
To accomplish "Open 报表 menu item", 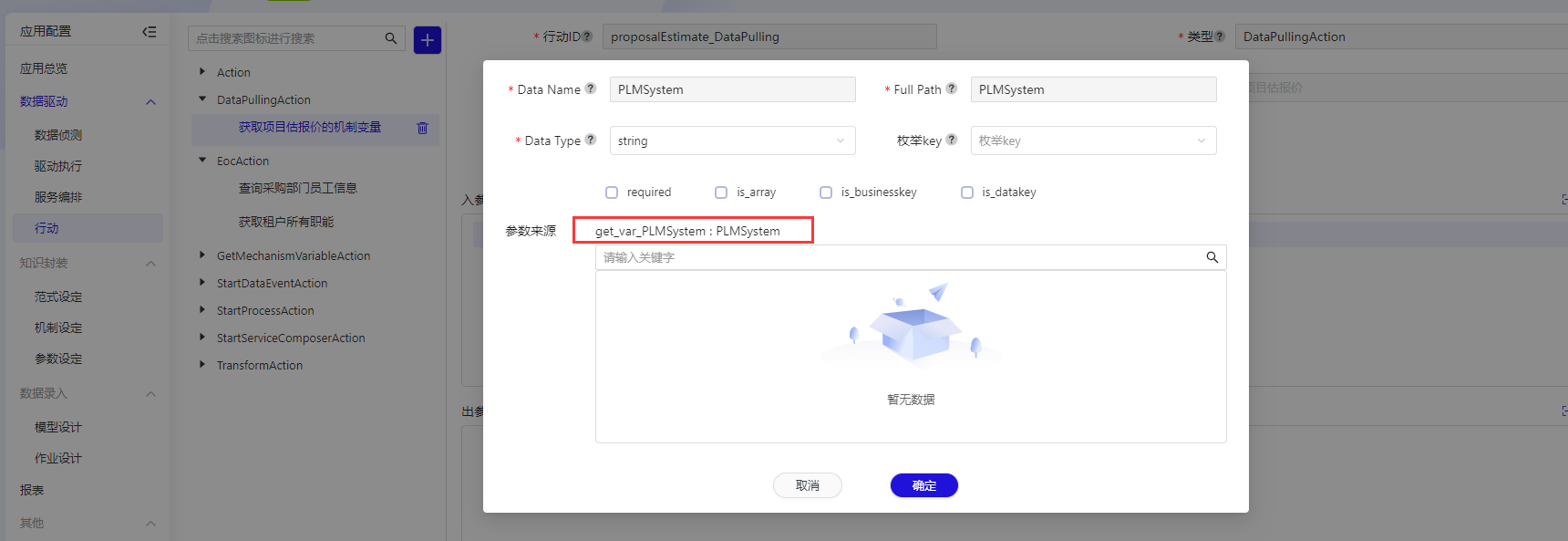I will 32,490.
